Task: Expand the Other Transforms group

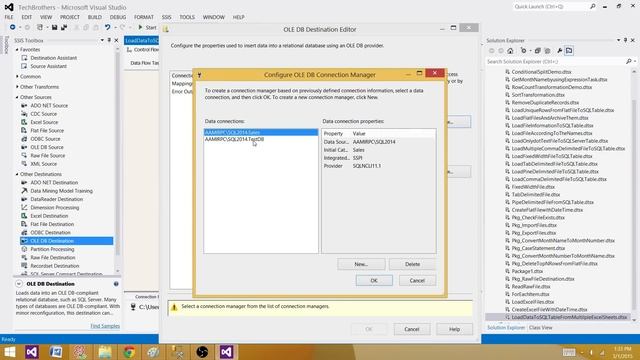Action: click(x=17, y=87)
